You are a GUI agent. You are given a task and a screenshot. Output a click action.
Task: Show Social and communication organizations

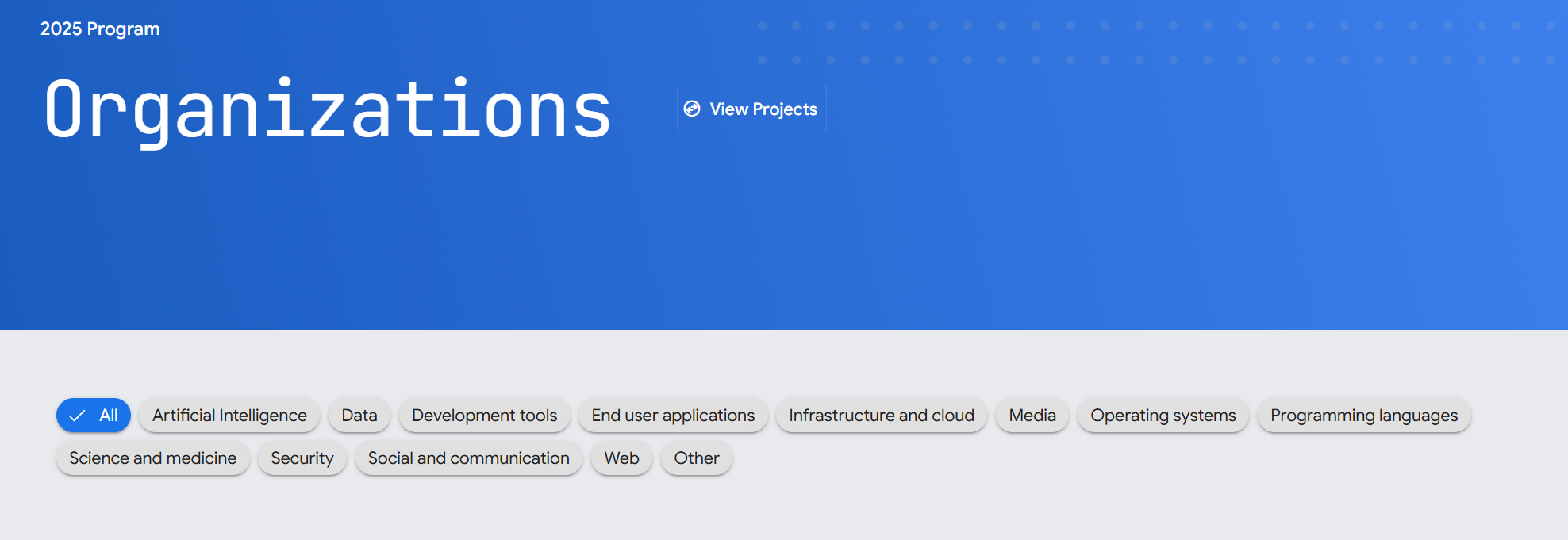click(468, 458)
